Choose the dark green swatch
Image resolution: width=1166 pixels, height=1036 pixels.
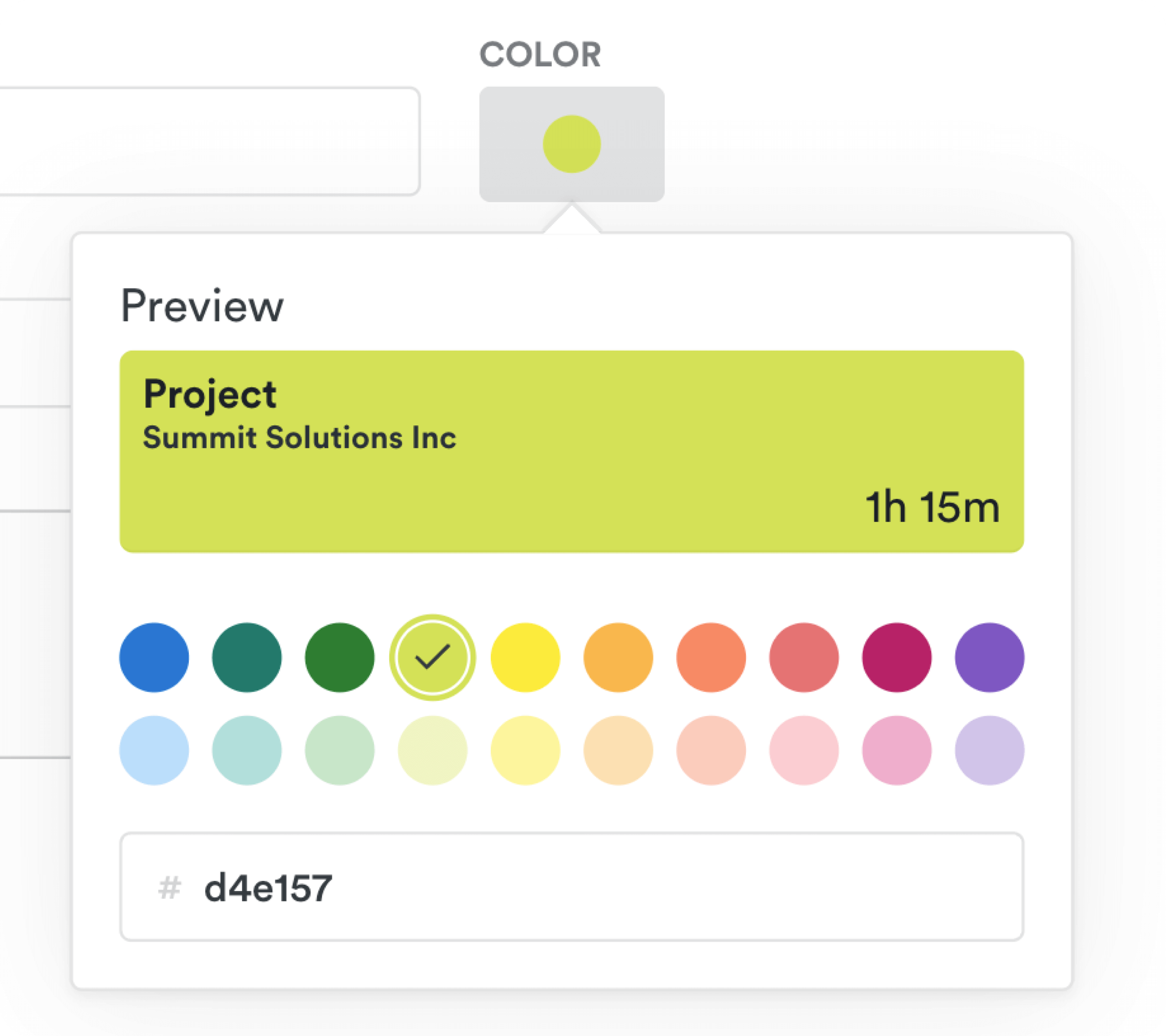[340, 658]
